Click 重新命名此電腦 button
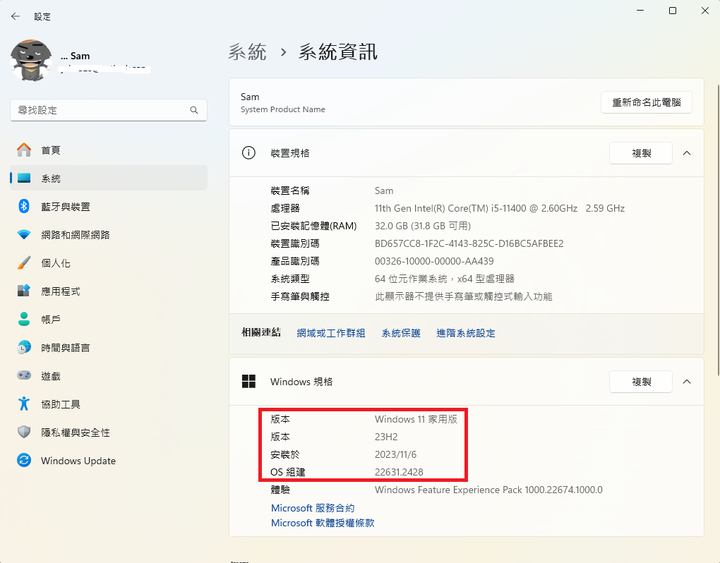This screenshot has width=720, height=563. 646,102
